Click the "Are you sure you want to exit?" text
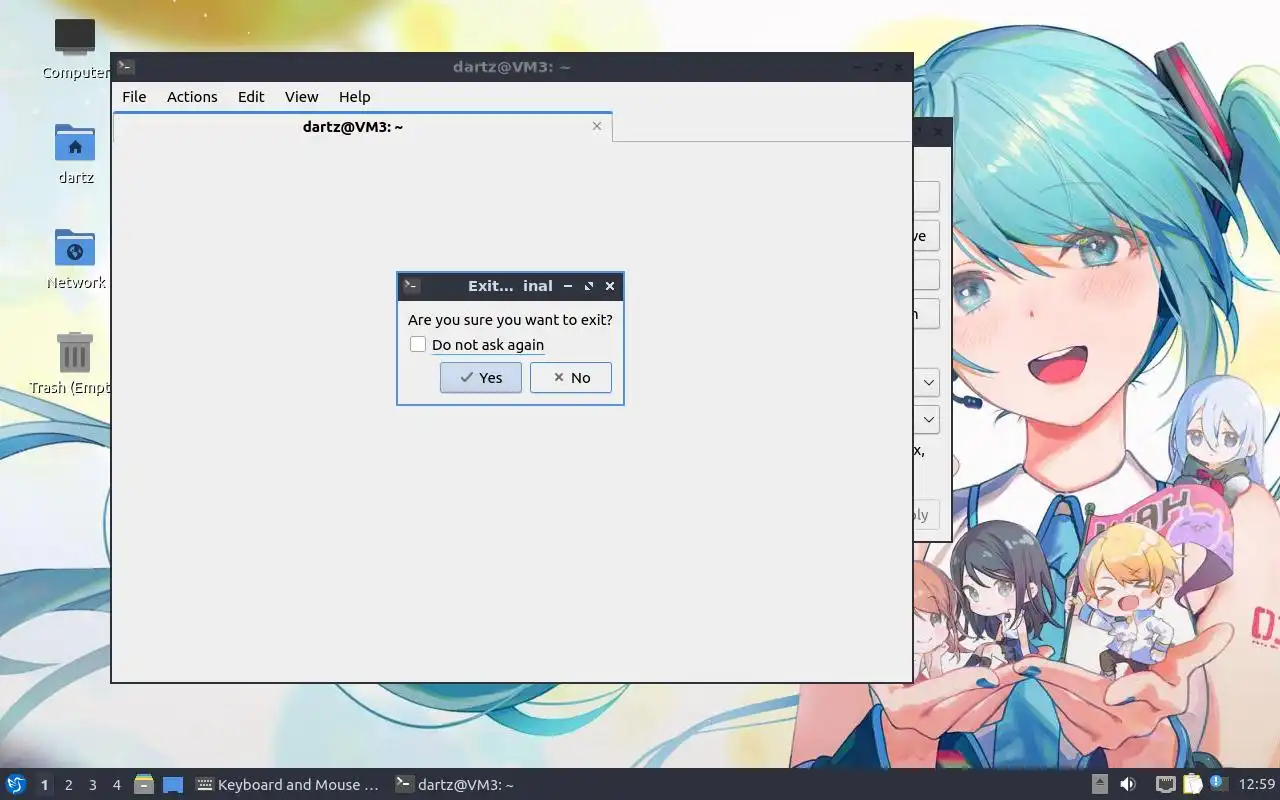 pos(510,320)
